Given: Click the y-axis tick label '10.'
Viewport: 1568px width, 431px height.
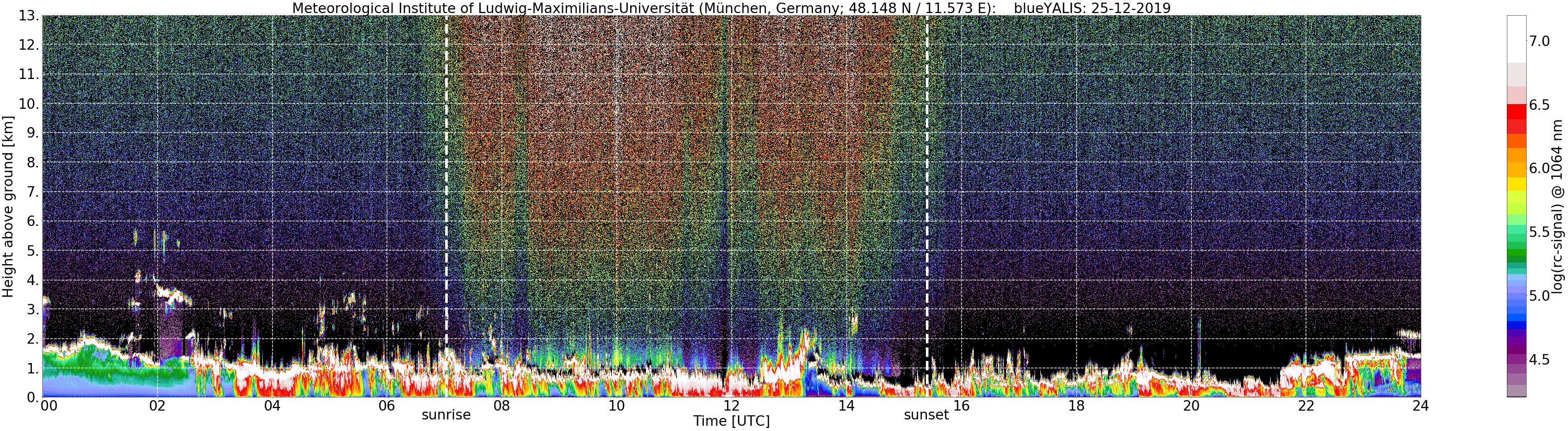Looking at the screenshot, I should pos(29,104).
